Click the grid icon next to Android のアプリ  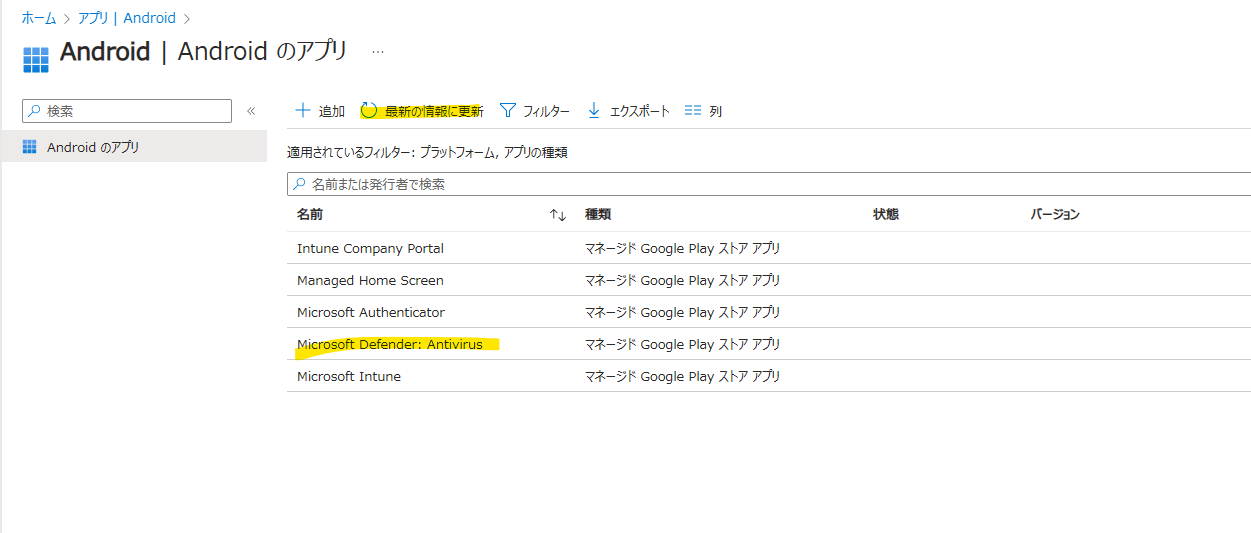(x=29, y=147)
